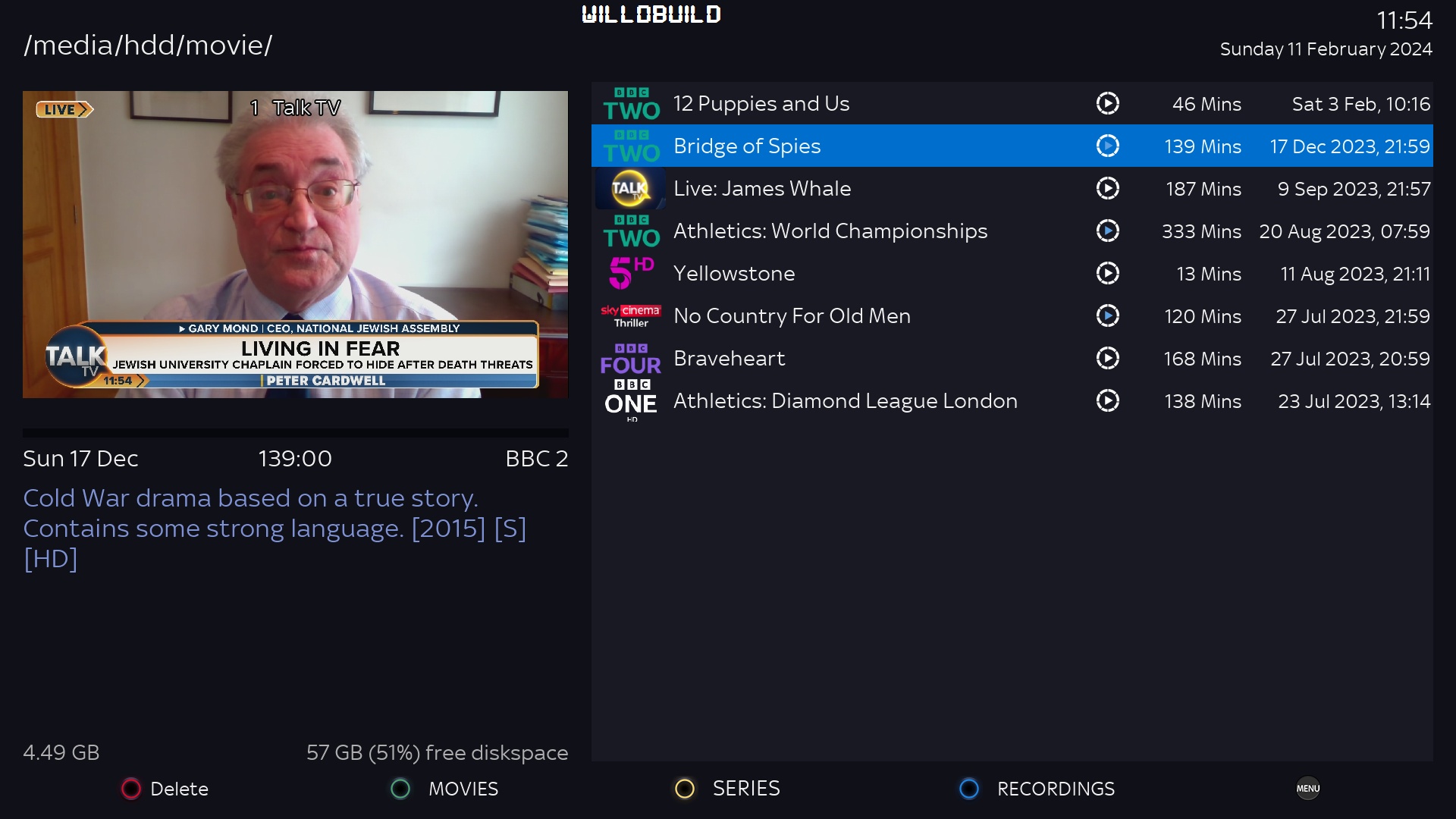Select Athletics: Diamond League London entry
The height and width of the screenshot is (819, 1456).
[x=1012, y=400]
